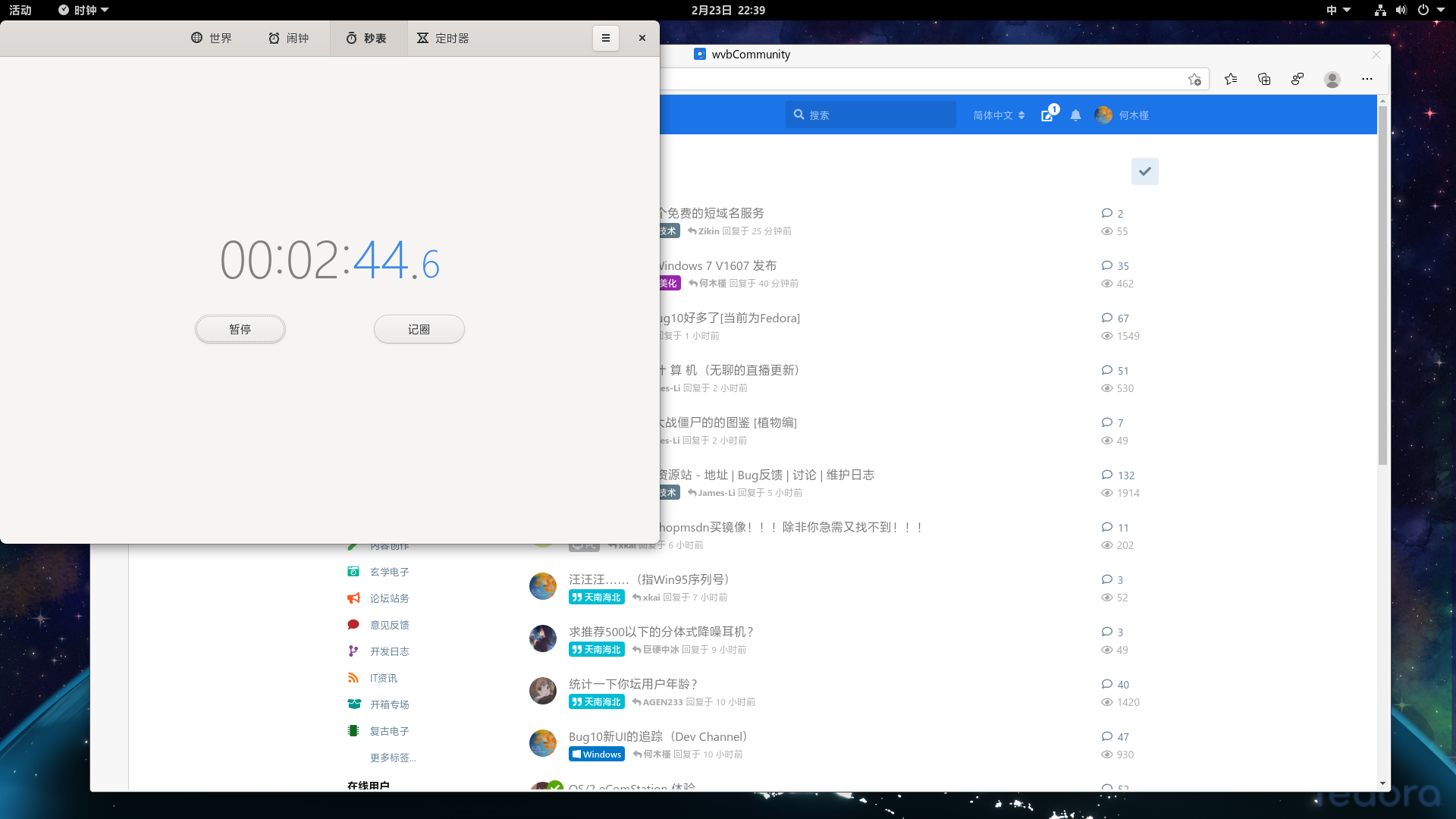Click the browser profile avatar icon
The width and height of the screenshot is (1456, 819).
pyautogui.click(x=1332, y=79)
